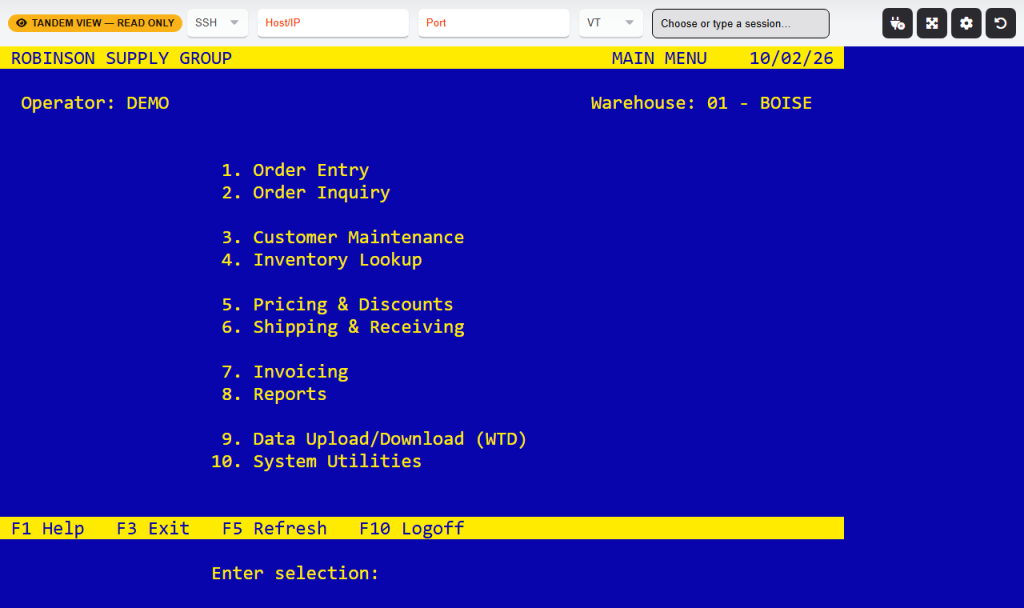Viewport: 1024px width, 608px height.
Task: Select 3. Customer Maintenance menu option
Action: (x=343, y=237)
